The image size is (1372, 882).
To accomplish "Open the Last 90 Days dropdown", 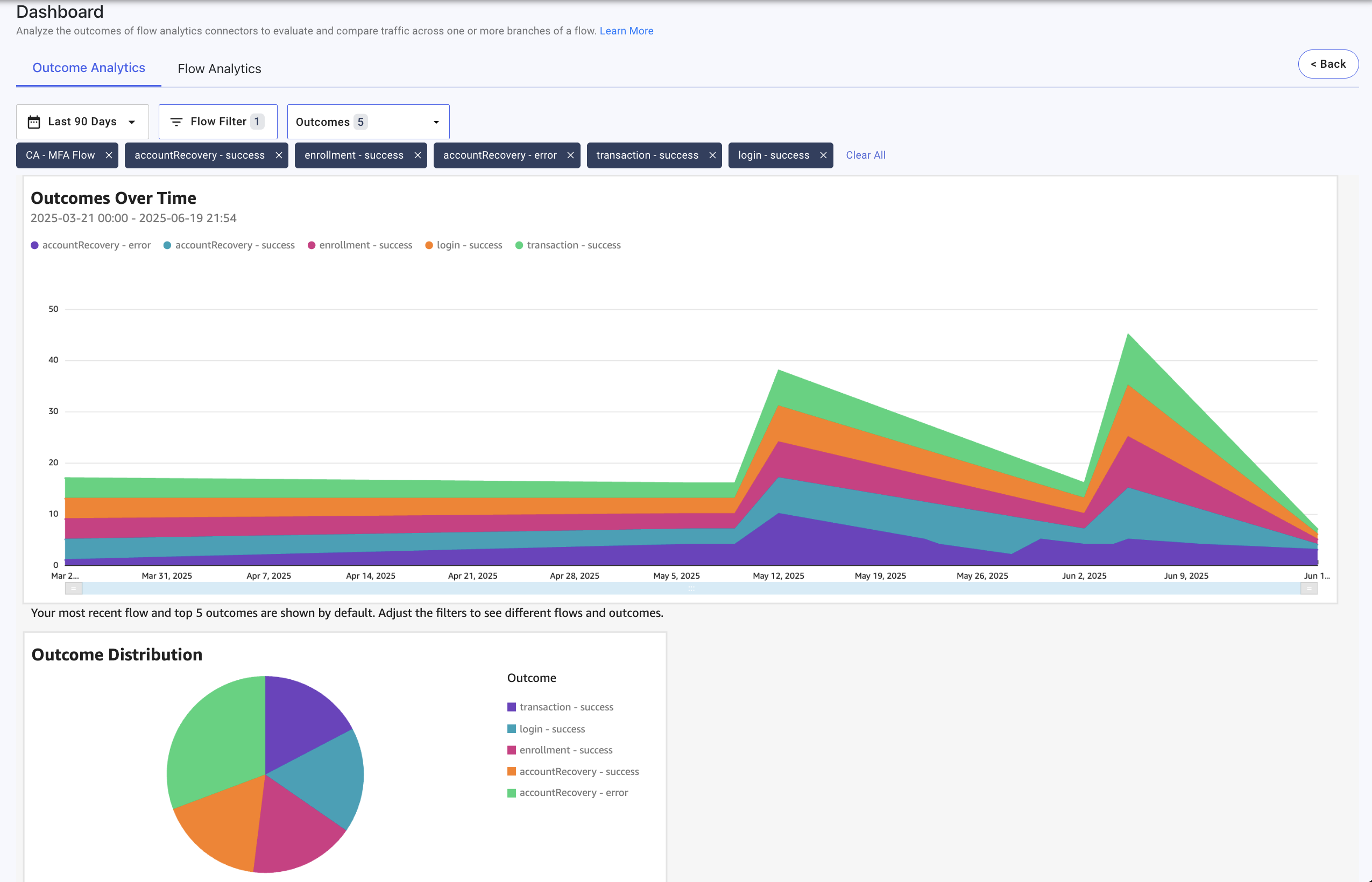I will [82, 122].
